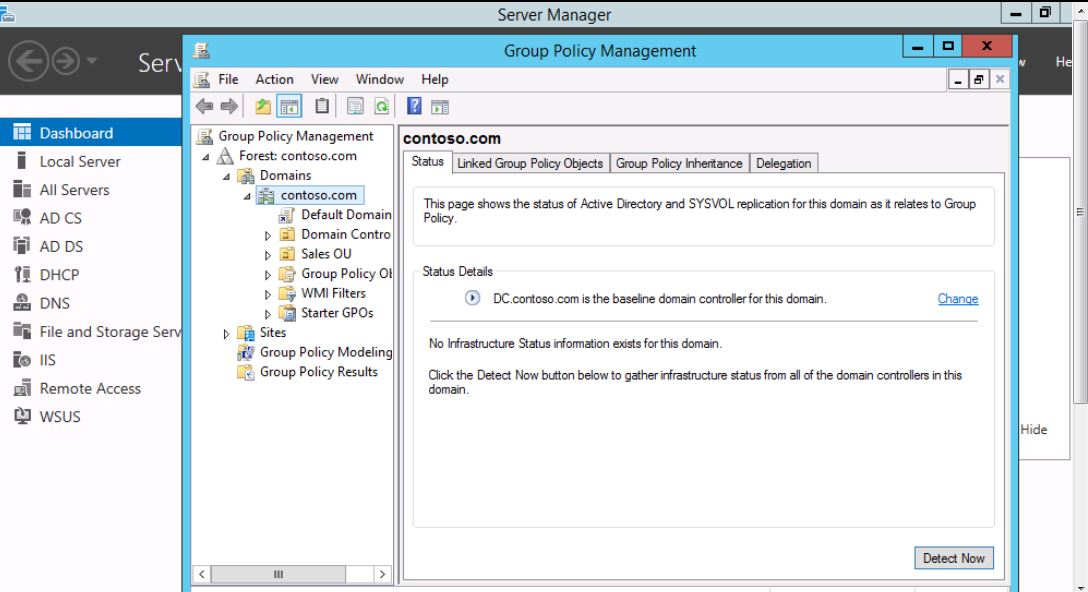Collapse the Domains tree node
The image size is (1088, 592).
pos(227,176)
